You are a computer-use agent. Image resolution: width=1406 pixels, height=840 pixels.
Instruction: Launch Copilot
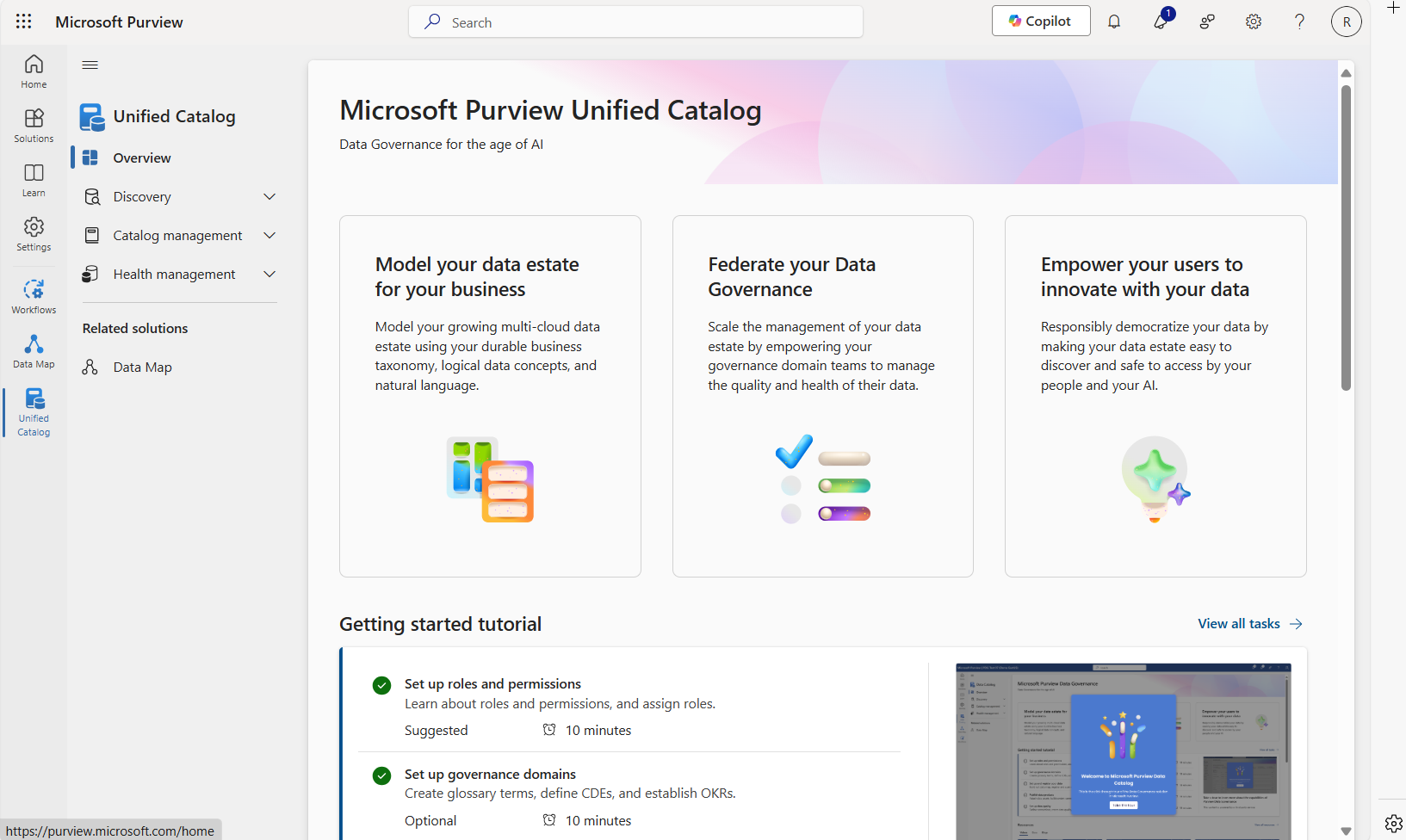(x=1040, y=20)
